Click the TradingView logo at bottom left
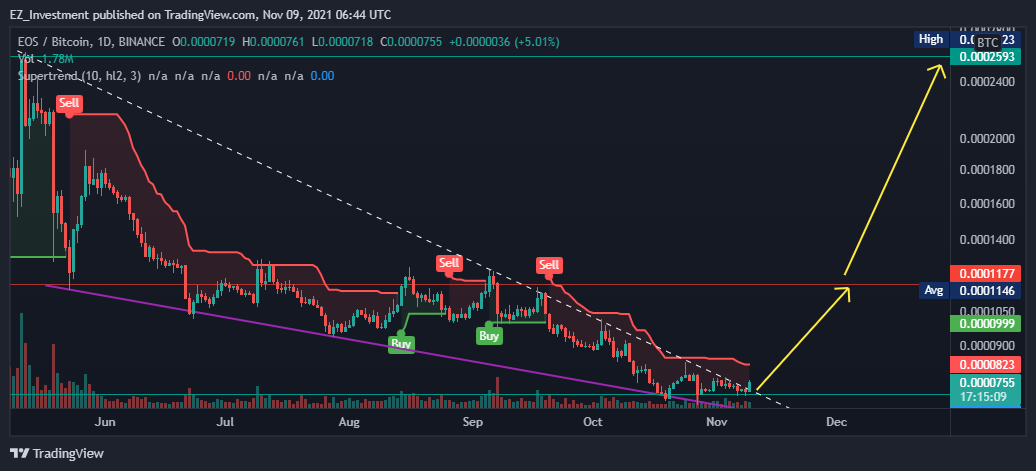Viewport: 1036px width, 471px height. pos(57,454)
